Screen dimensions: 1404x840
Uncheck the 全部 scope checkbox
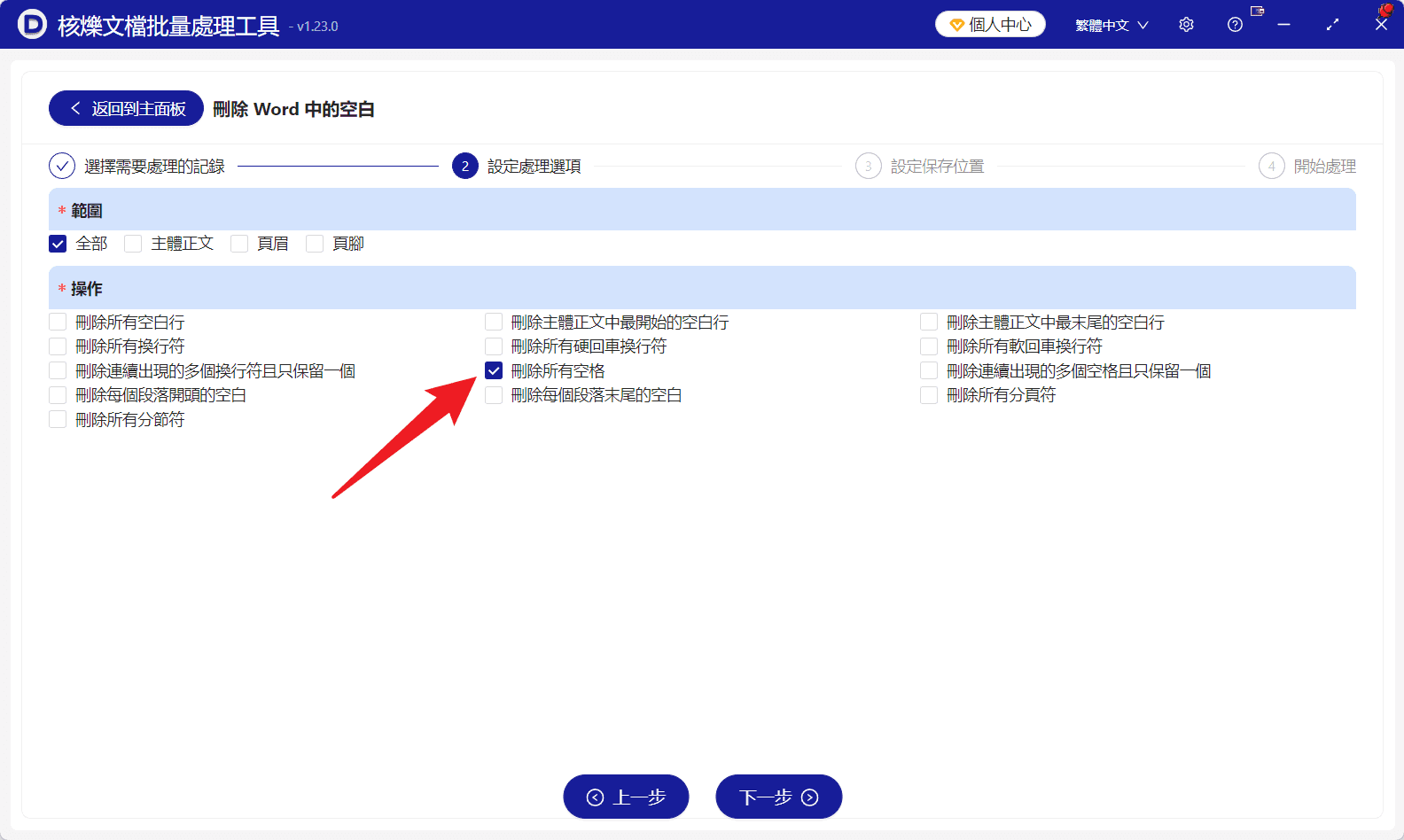(58, 244)
